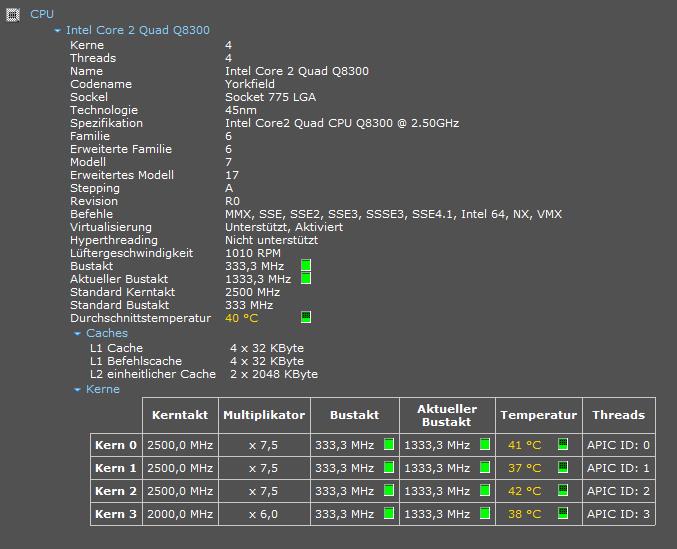Click Kern 1 temperature graph icon
677x549 pixels.
click(x=563, y=467)
